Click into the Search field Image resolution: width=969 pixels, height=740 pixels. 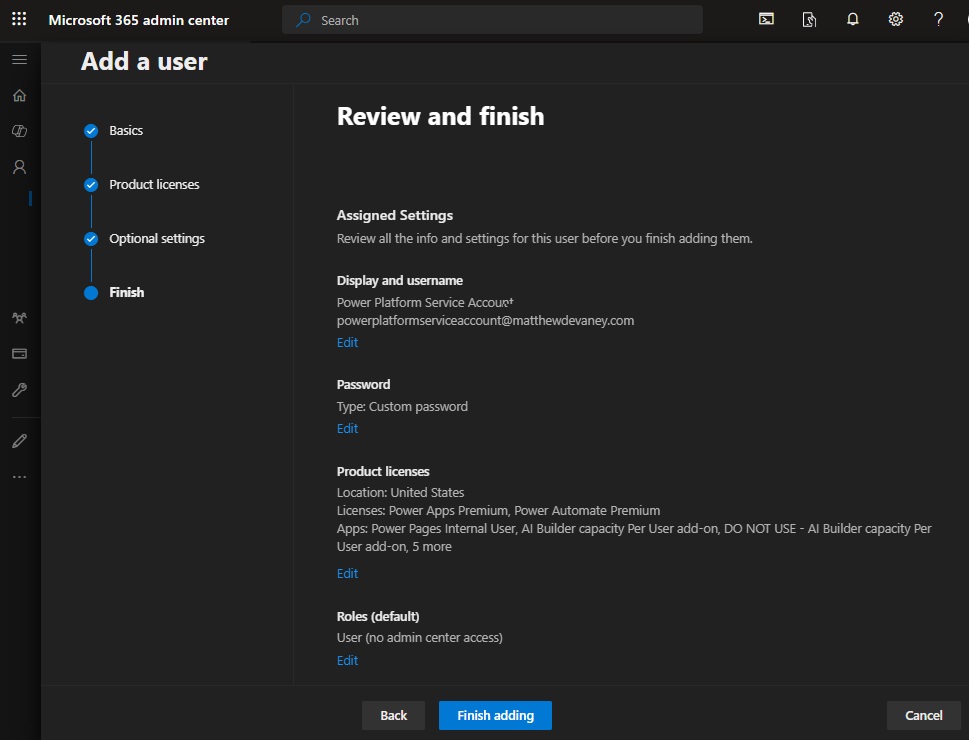[x=492, y=20]
